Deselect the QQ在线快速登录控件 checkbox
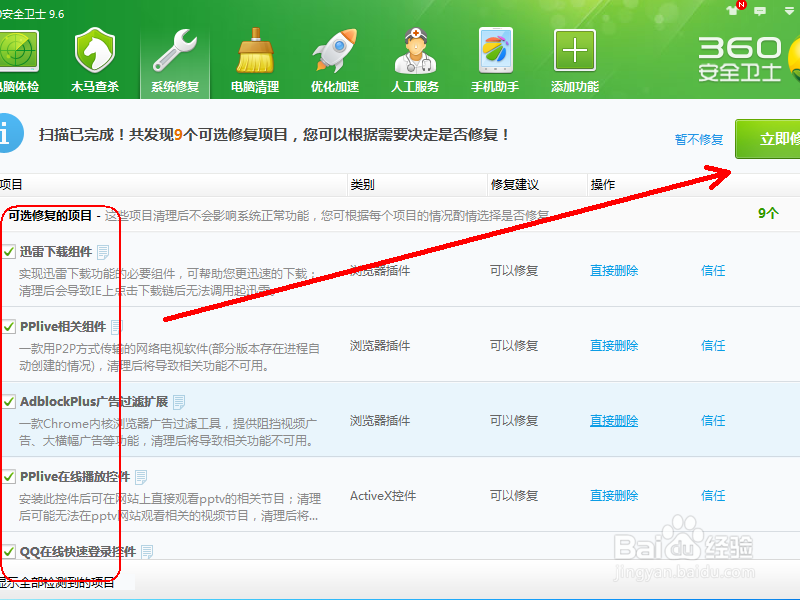Image resolution: width=800 pixels, height=600 pixels. (9, 550)
